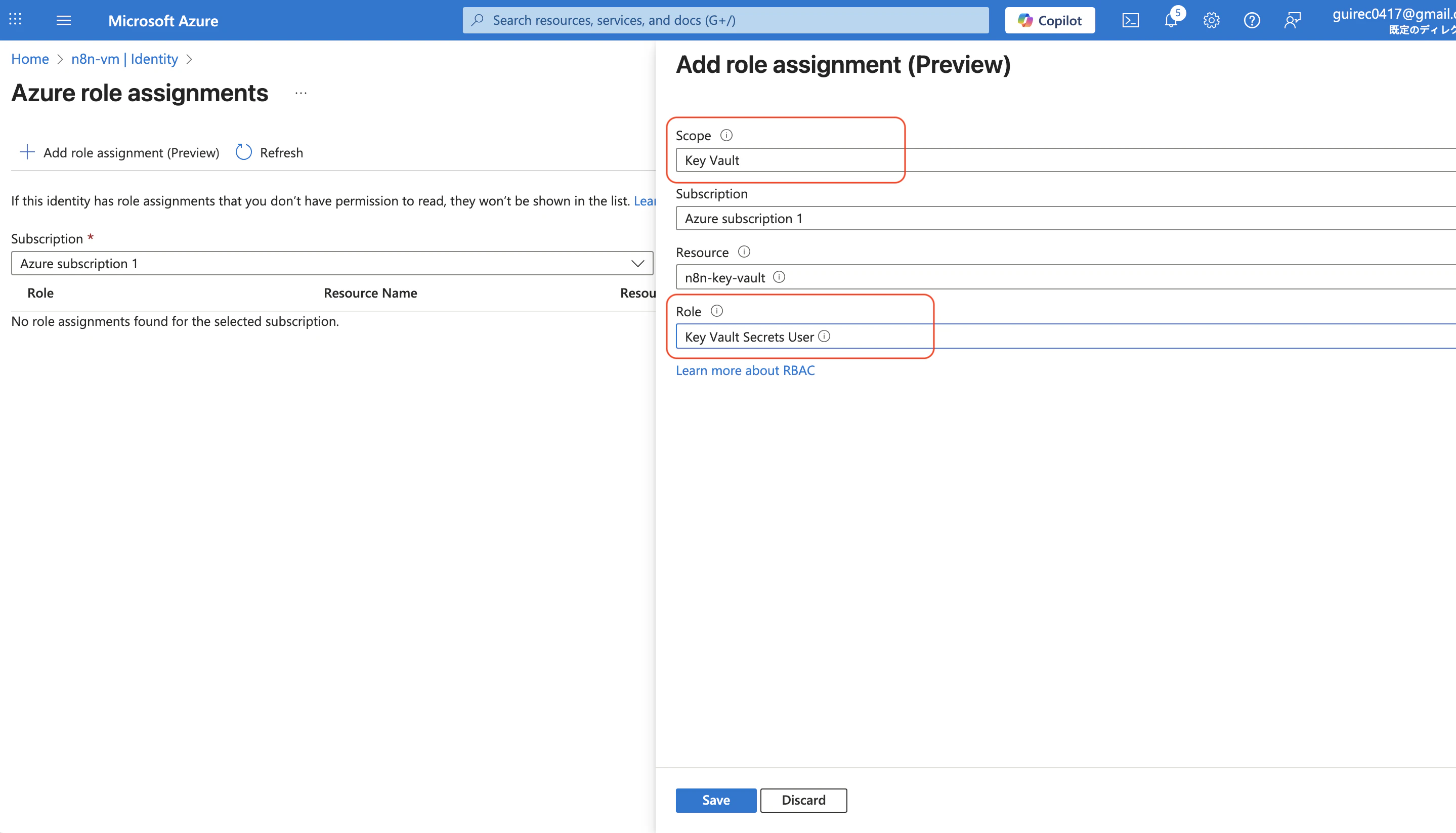Click the info icon next to Scope
The height and width of the screenshot is (833, 1456).
[725, 135]
